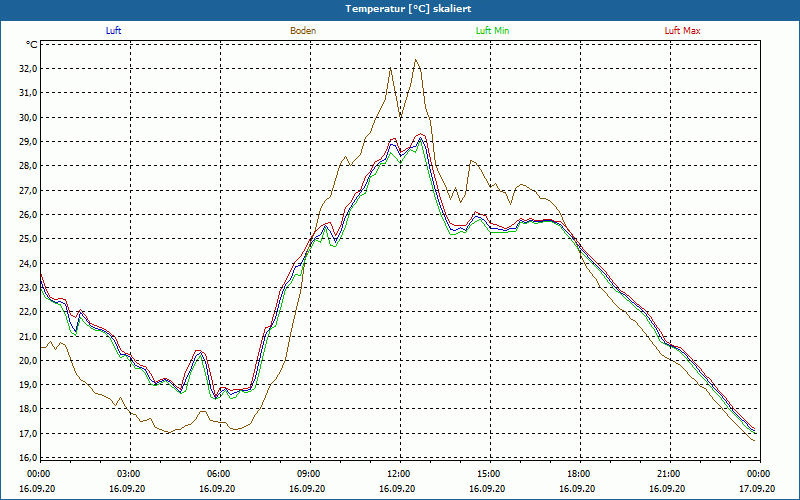
Task: Click the '16.09.20' date below 12:00
Action: [397, 488]
